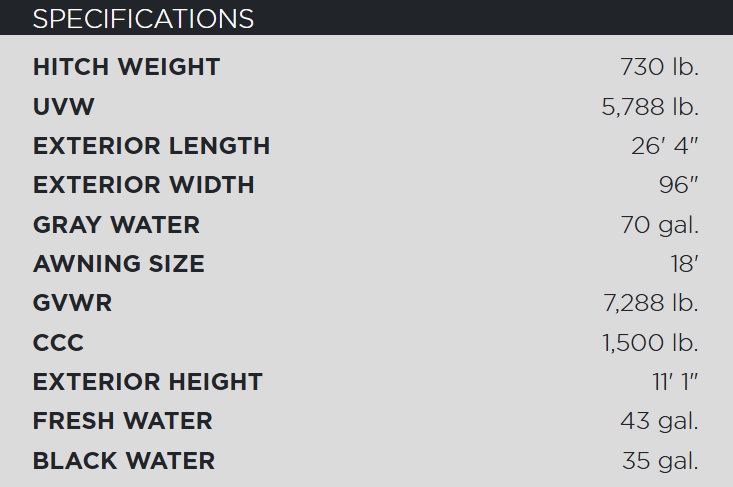Select the UVW row label

tap(64, 107)
